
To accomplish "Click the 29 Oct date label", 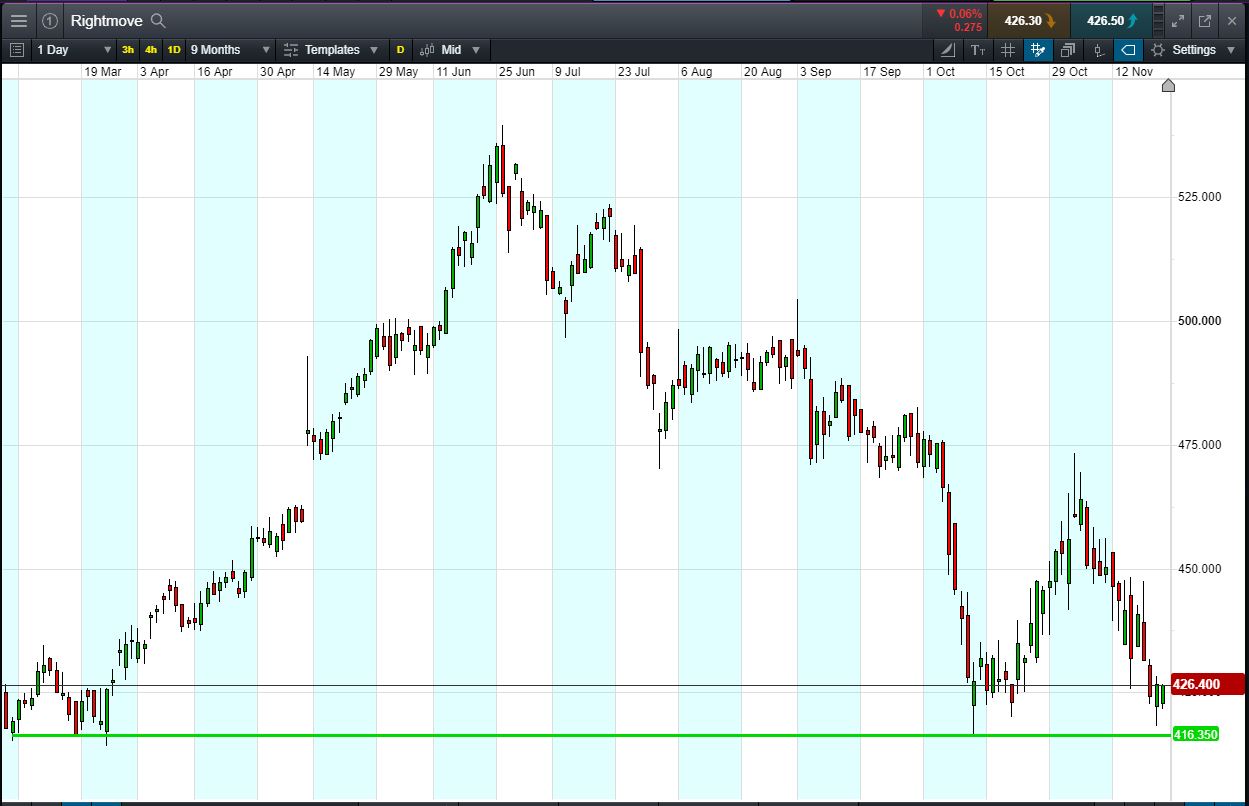I will [x=1070, y=71].
